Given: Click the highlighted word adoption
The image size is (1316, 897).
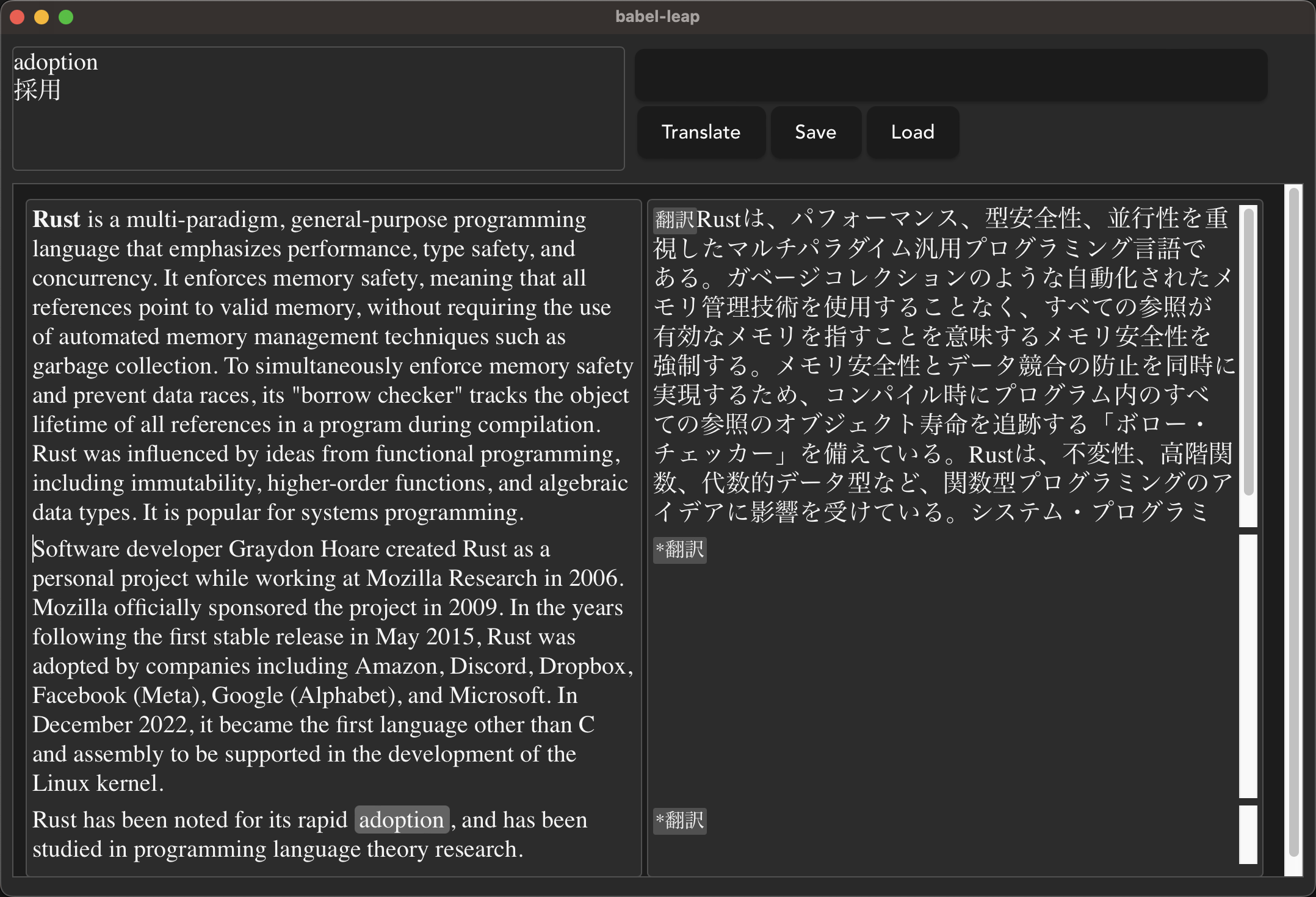Looking at the screenshot, I should click(x=402, y=820).
